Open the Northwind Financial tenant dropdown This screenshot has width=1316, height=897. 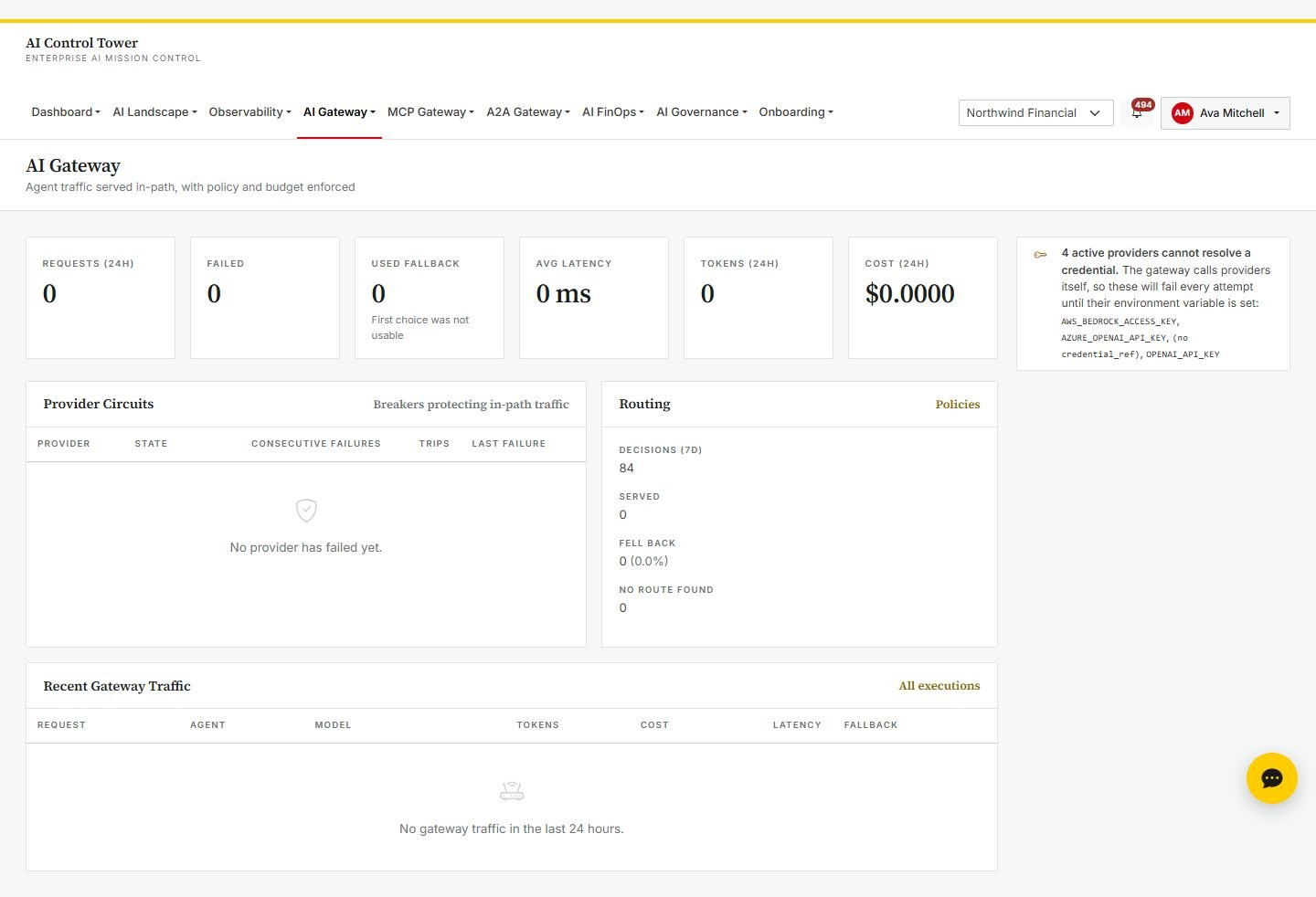point(1035,113)
